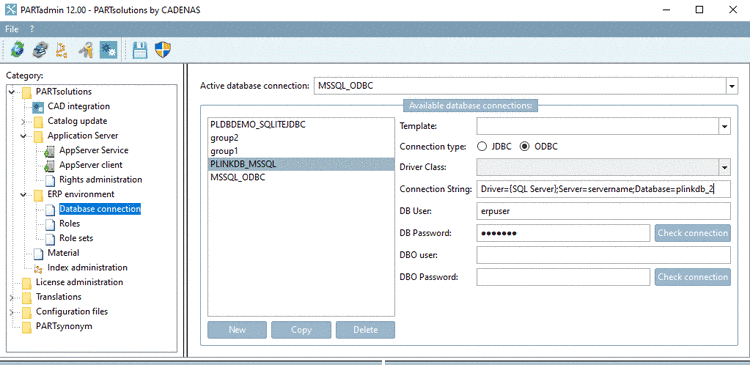
Task: Click the Copy connection button
Action: coord(301,330)
